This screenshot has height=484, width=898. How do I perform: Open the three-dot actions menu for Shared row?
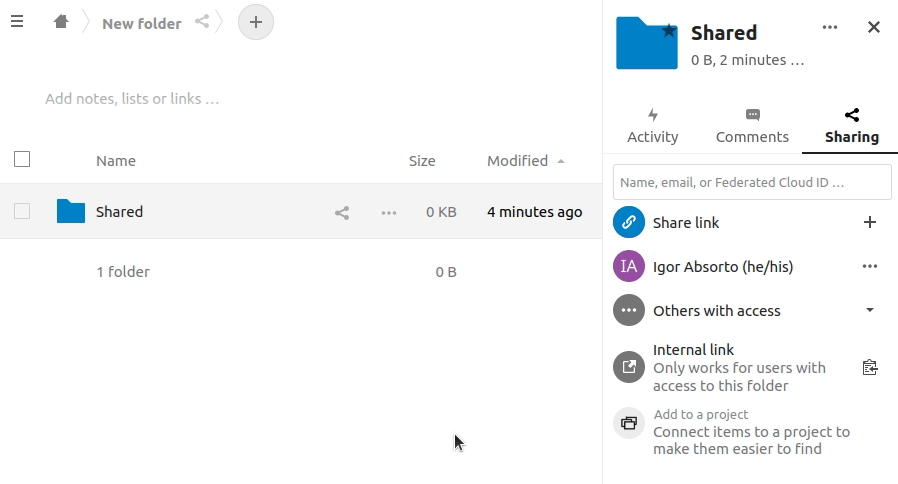[x=389, y=212]
